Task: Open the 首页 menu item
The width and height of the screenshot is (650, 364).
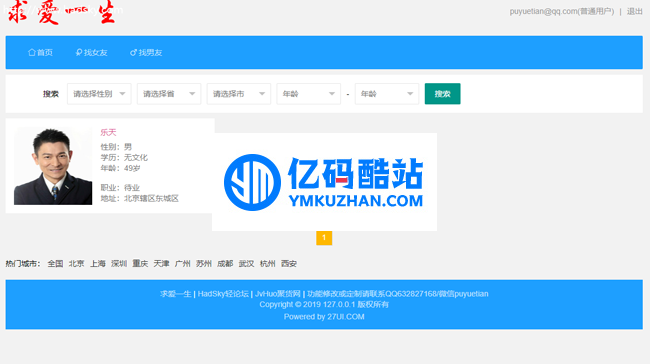Action: pos(40,52)
